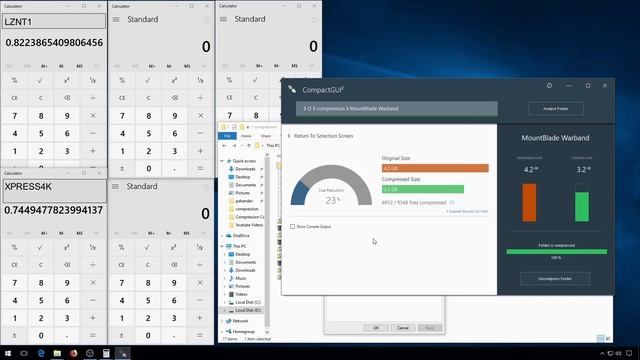Click the LZNT1 calculator title field
Screen dimensions: 640x360
[54, 22]
